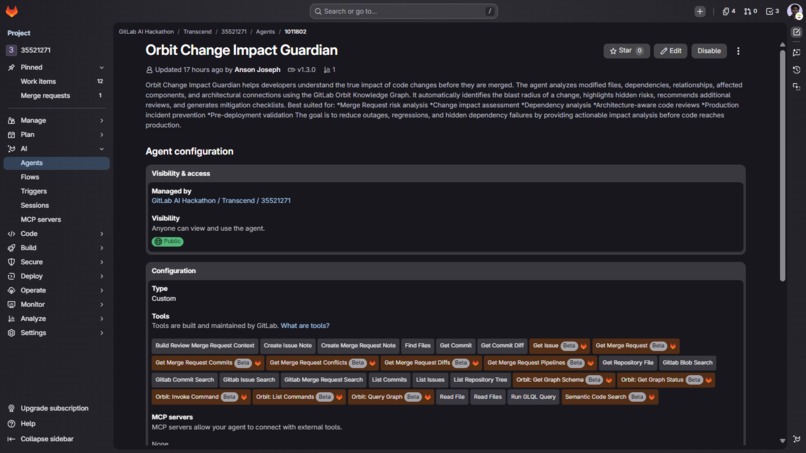806x453 pixels.
Task: Open the user avatar menu
Action: pyautogui.click(x=794, y=11)
